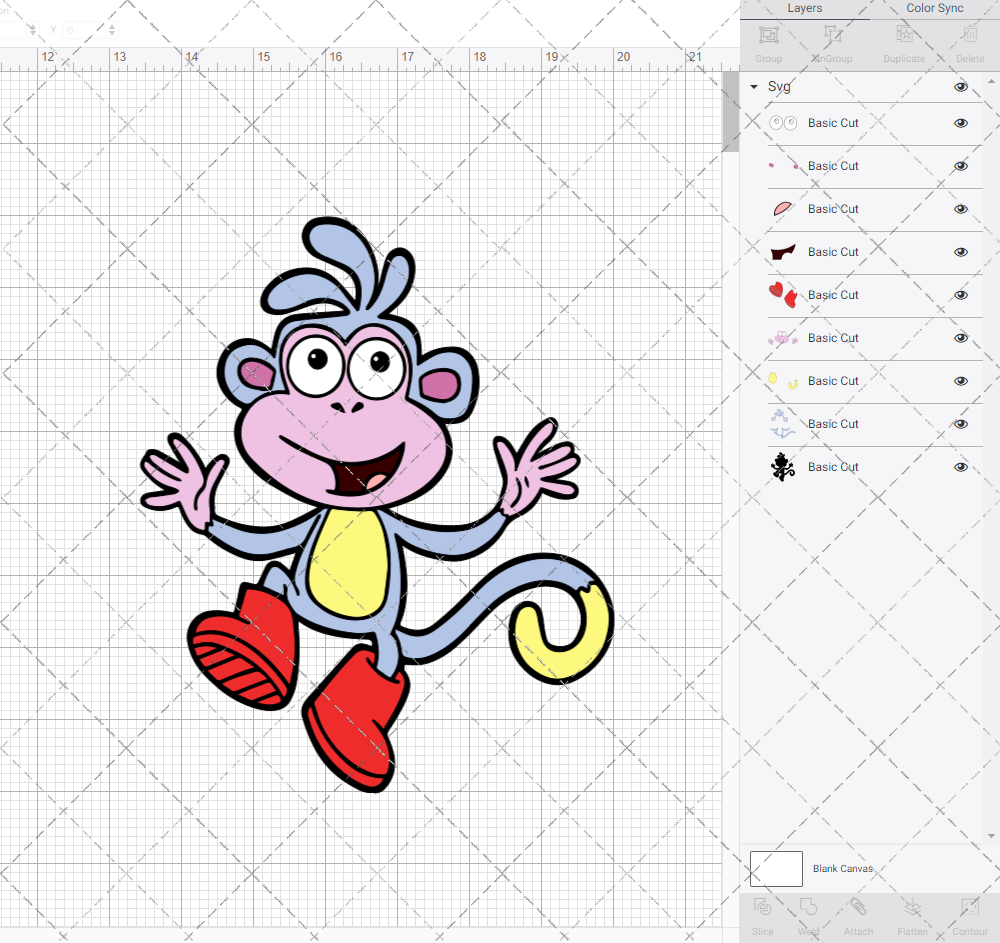The height and width of the screenshot is (943, 1000).
Task: Hide the eyes Basic Cut layer
Action: (960, 123)
